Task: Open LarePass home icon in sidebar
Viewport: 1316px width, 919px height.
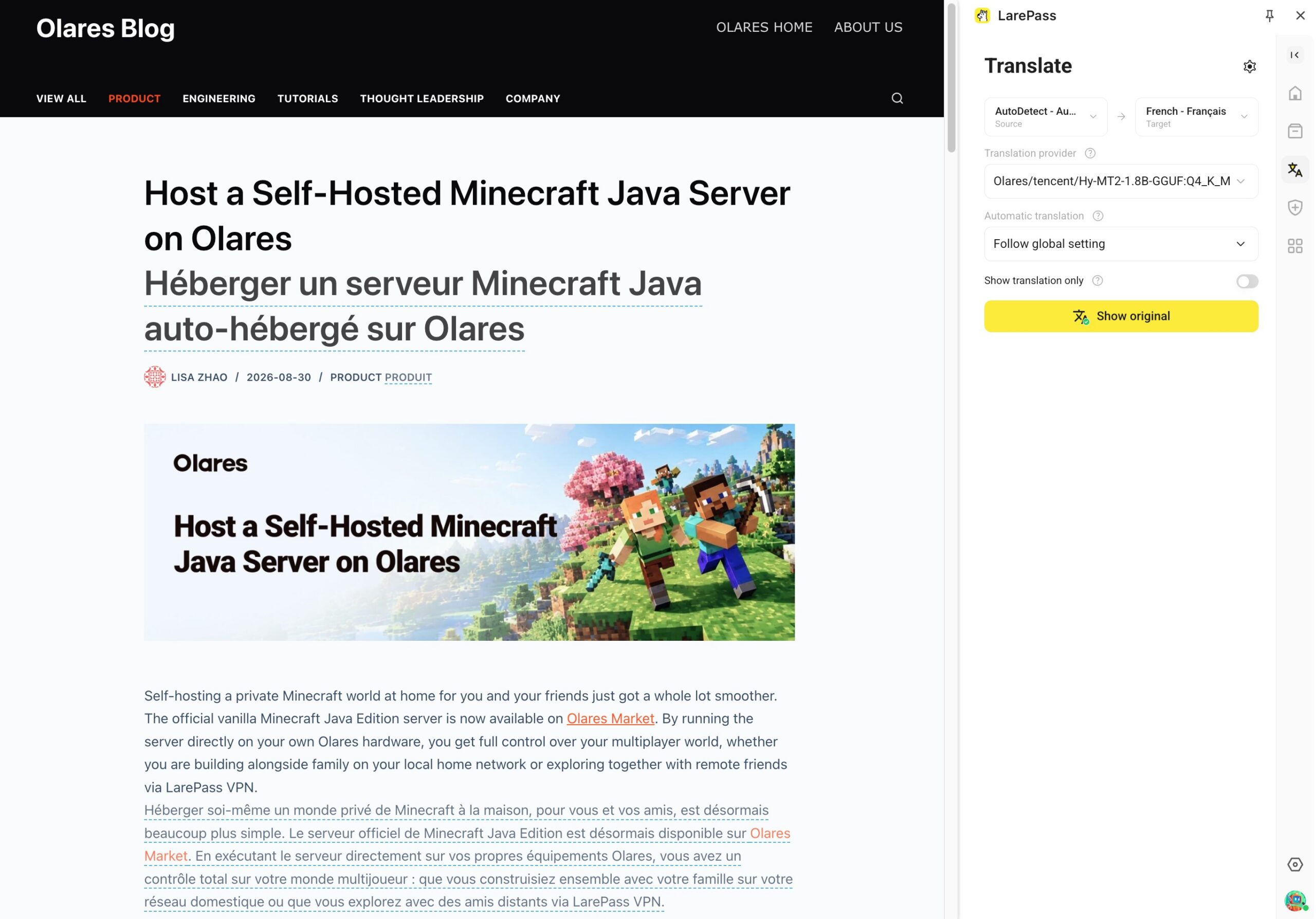Action: 1295,93
